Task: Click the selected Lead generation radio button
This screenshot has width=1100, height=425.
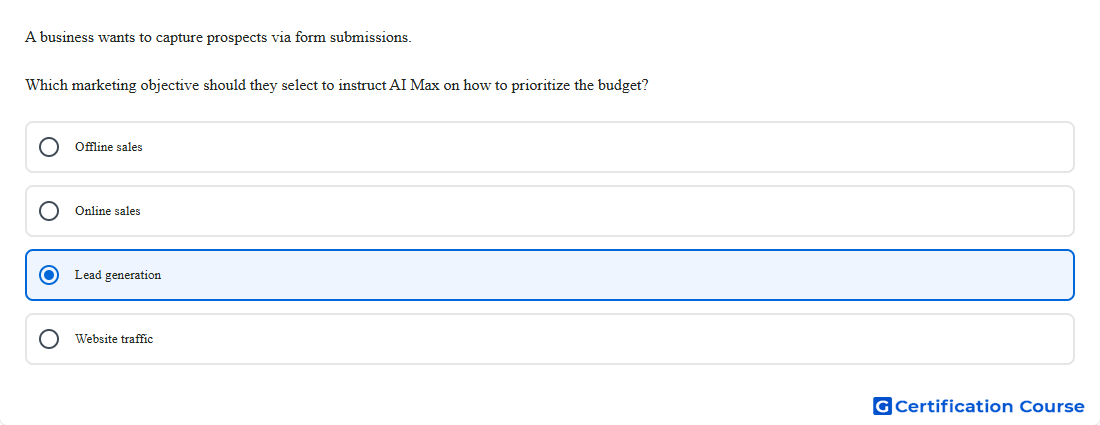Action: [49, 275]
